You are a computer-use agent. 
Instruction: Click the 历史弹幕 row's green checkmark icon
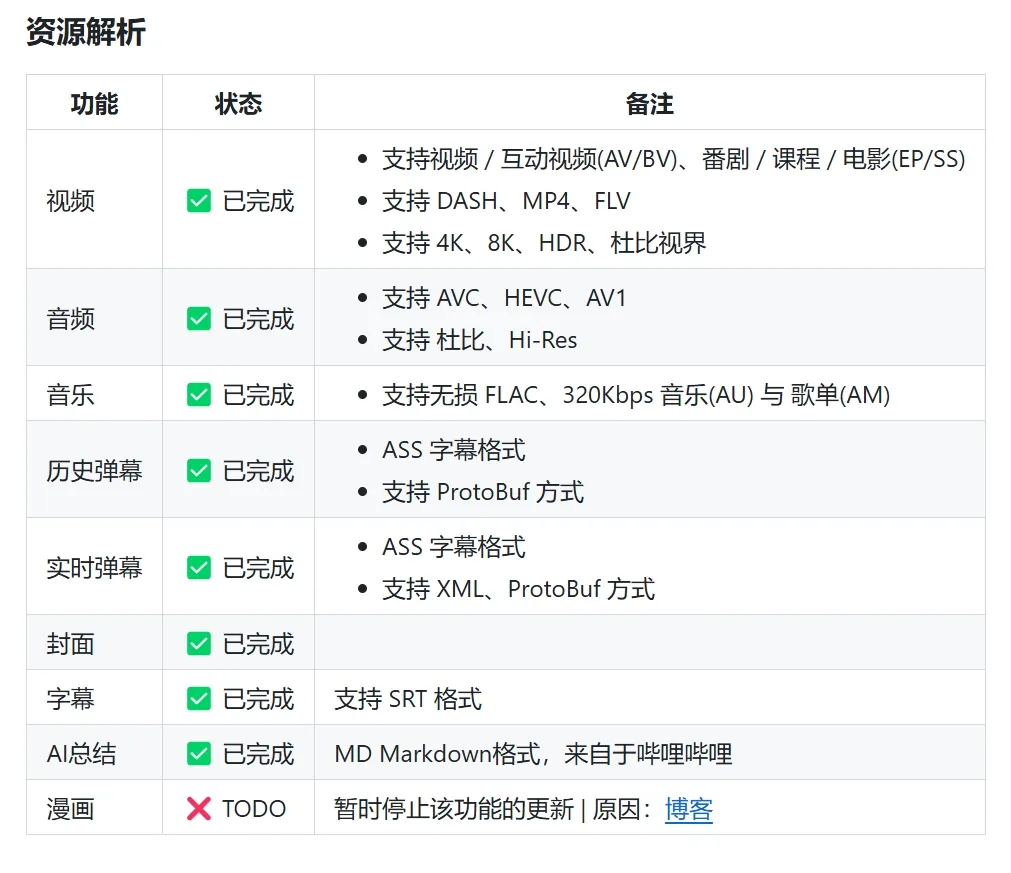coord(199,471)
